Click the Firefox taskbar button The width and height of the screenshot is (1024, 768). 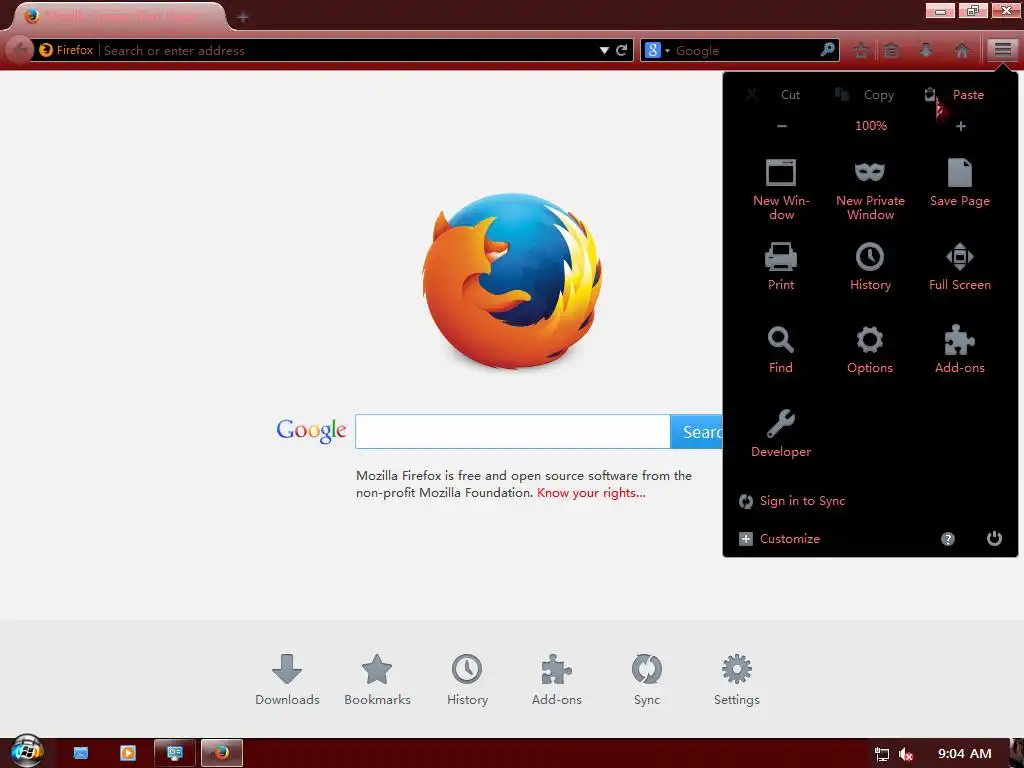click(222, 753)
